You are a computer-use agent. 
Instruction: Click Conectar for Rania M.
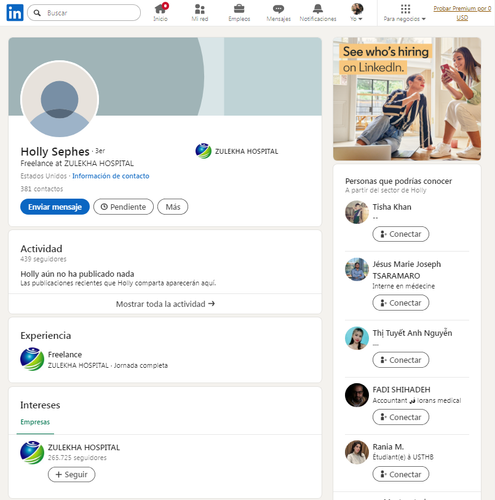tap(401, 474)
